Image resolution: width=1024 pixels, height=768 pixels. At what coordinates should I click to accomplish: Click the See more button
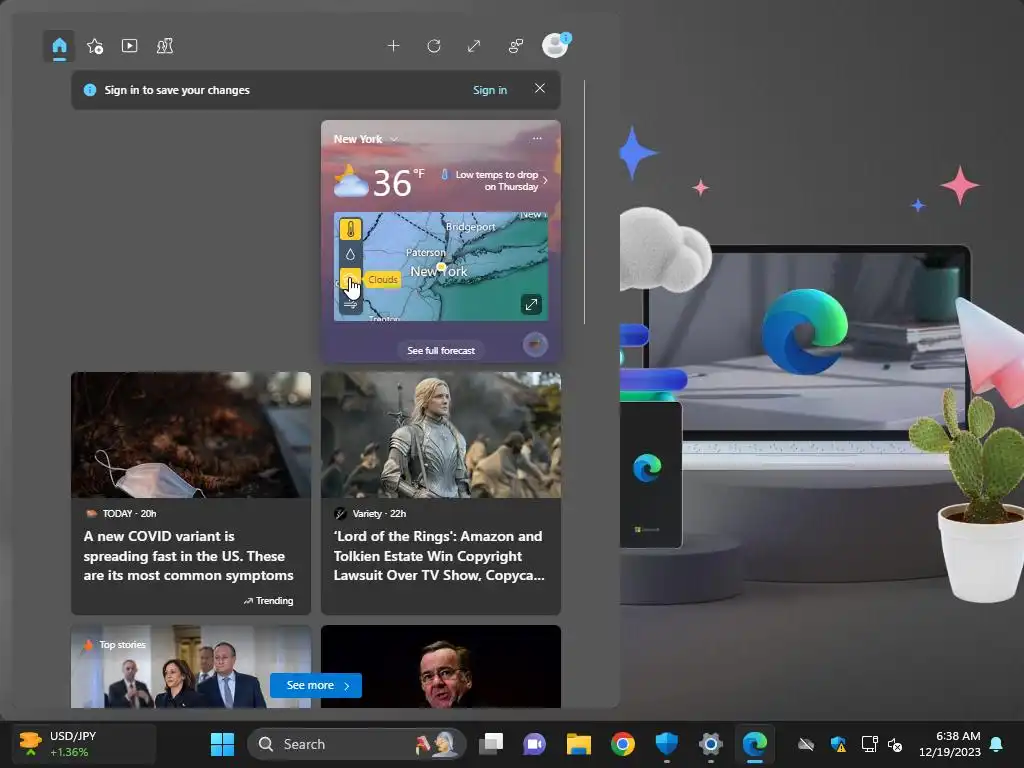(x=315, y=685)
